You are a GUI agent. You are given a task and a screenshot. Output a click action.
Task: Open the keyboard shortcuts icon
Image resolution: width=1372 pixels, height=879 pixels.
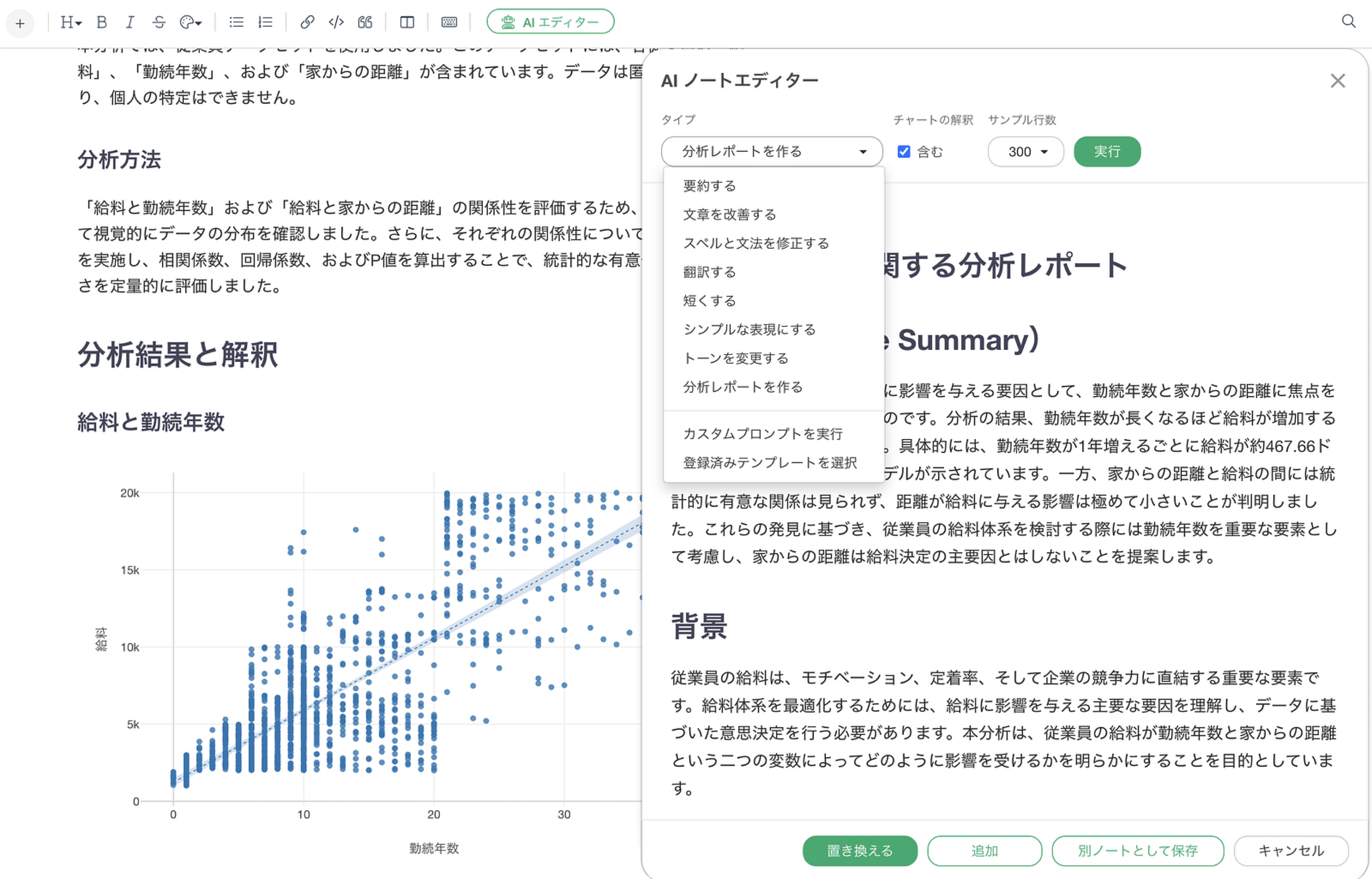click(x=449, y=22)
